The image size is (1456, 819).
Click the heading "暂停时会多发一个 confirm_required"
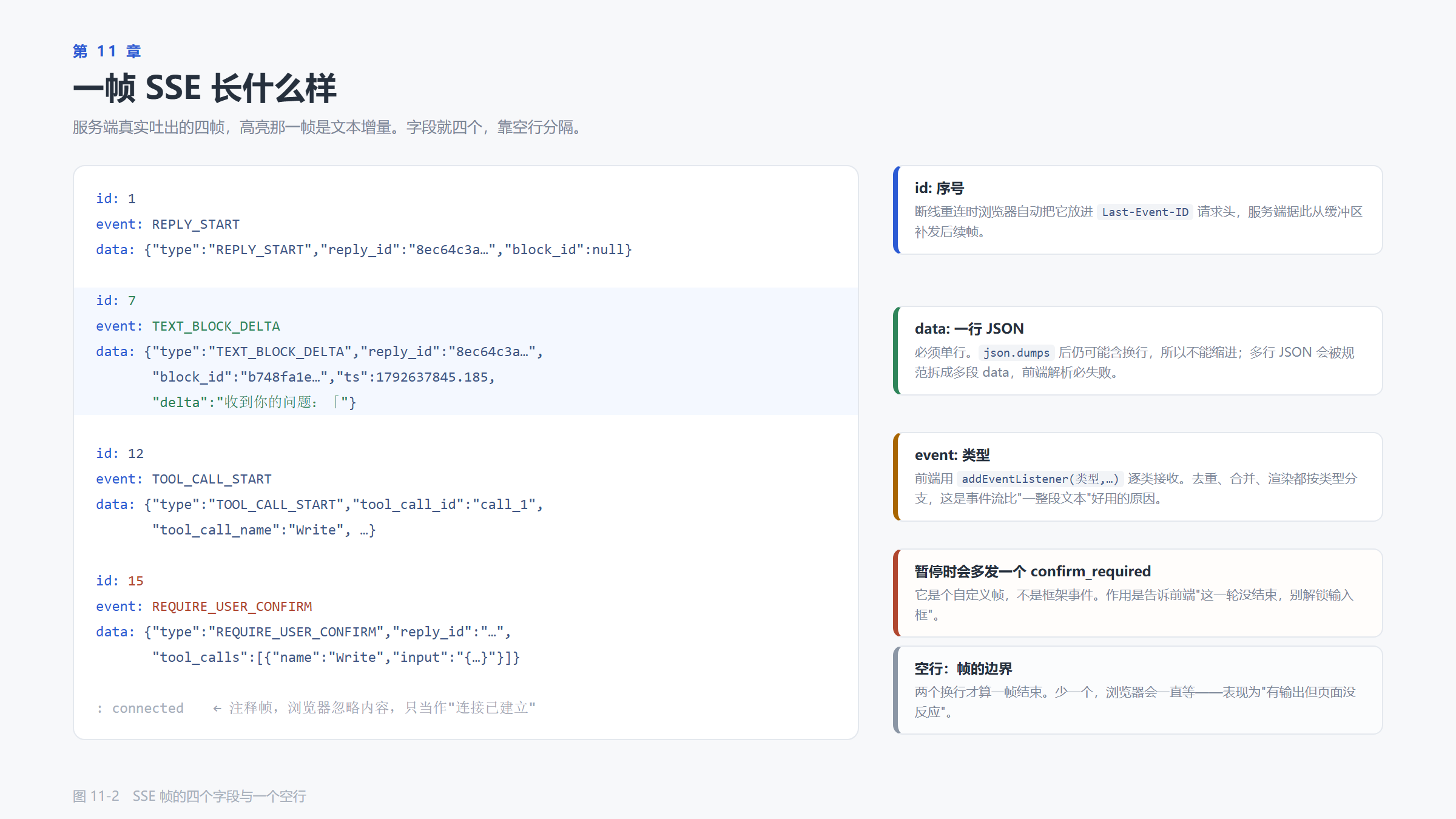pyautogui.click(x=1033, y=571)
